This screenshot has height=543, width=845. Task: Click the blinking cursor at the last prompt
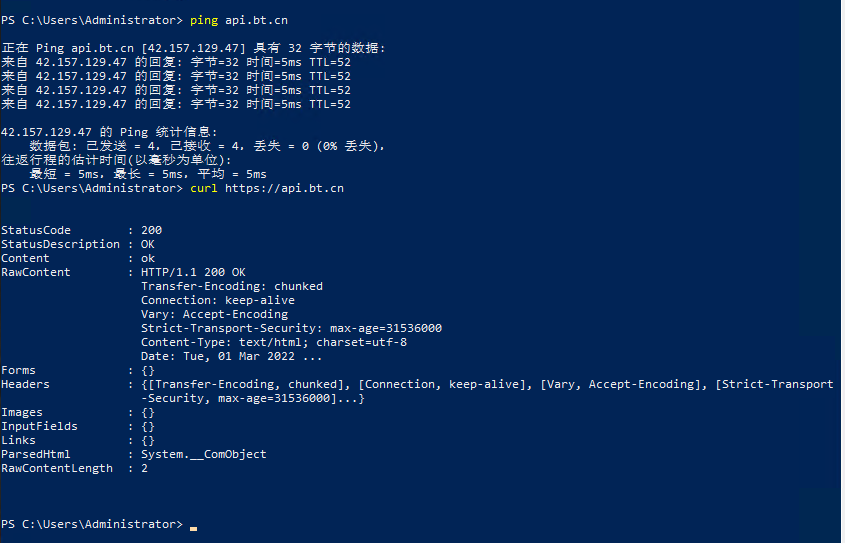point(193,528)
